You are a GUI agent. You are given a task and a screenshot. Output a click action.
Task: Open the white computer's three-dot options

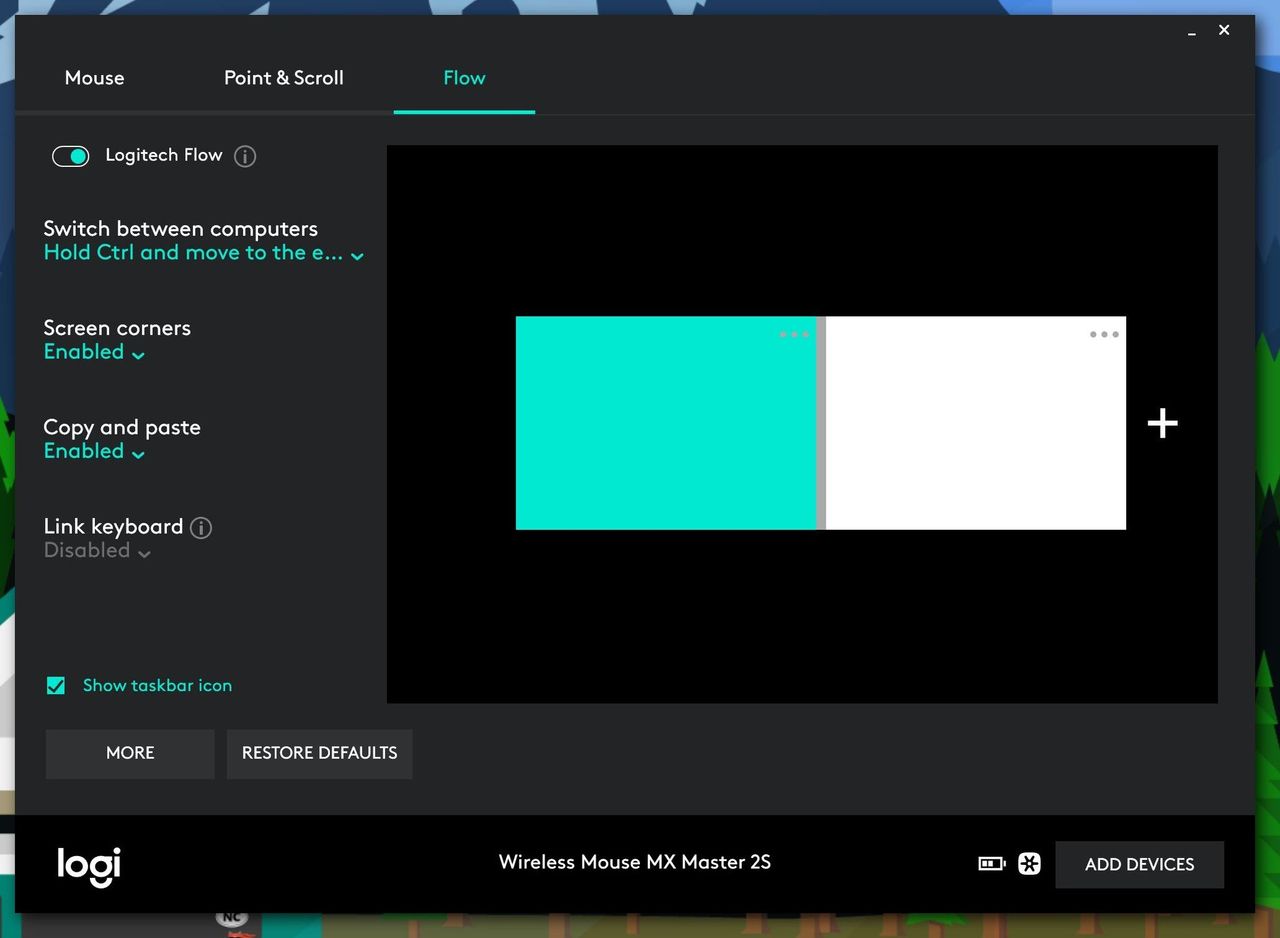1104,334
